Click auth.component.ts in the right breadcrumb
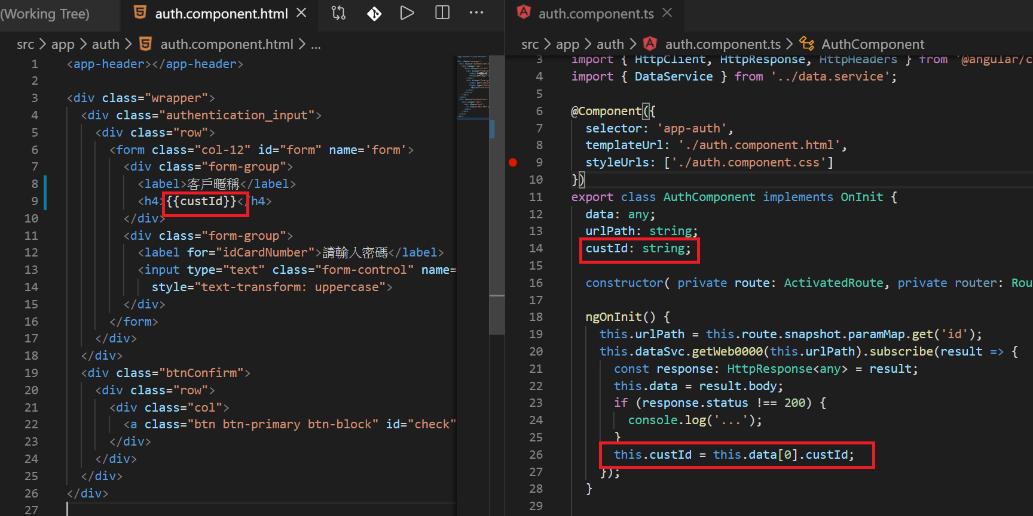This screenshot has width=1033, height=516. [723, 44]
